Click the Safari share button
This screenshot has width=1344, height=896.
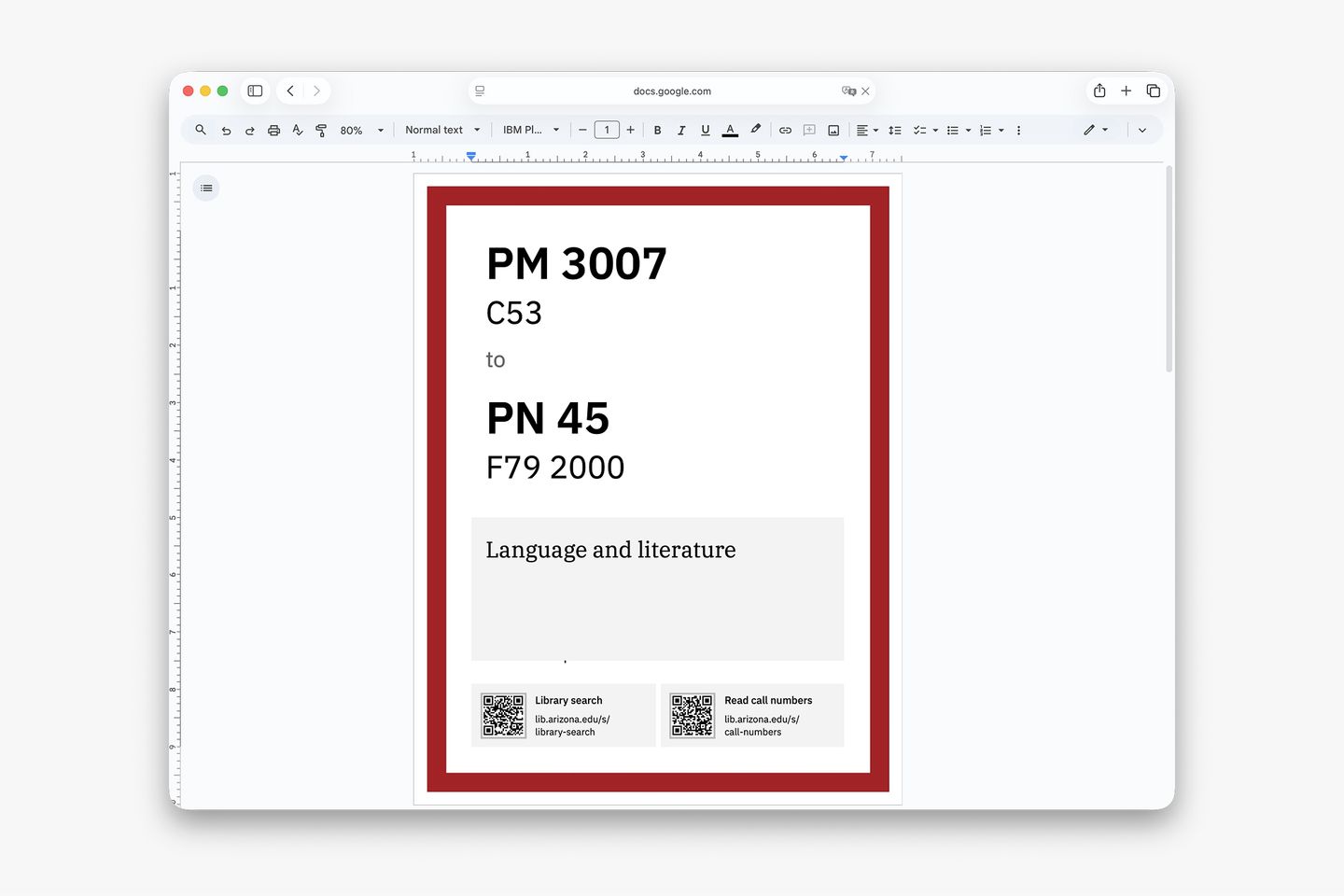[x=1099, y=91]
